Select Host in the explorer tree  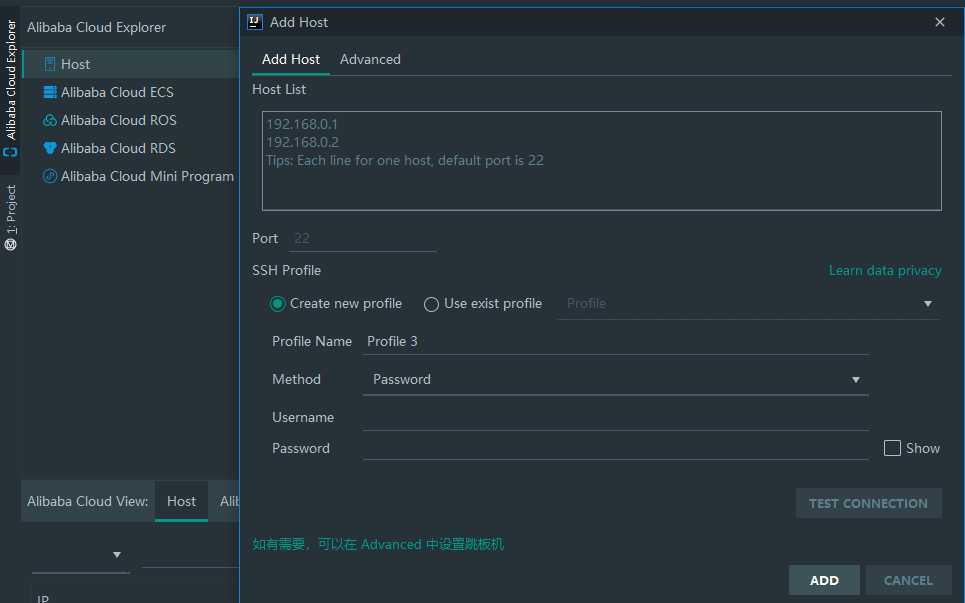click(130, 64)
